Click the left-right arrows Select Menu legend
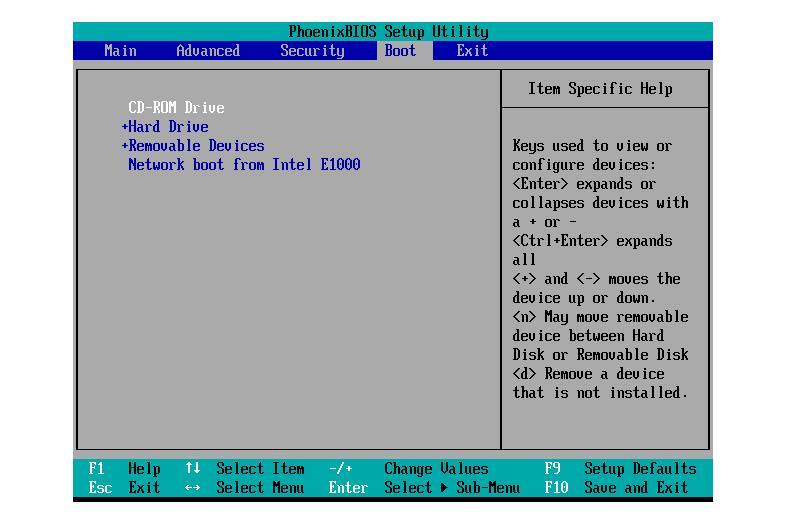Screen dimensions: 786x524 tap(245, 487)
